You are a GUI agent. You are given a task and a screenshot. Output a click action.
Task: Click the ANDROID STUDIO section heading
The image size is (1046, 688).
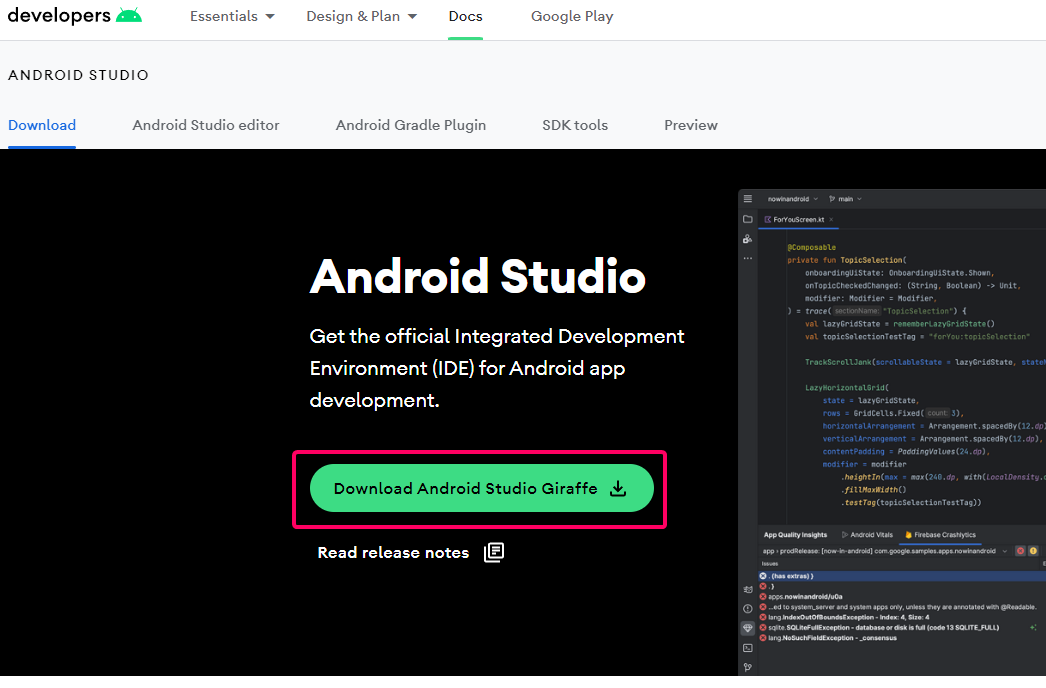click(x=79, y=75)
